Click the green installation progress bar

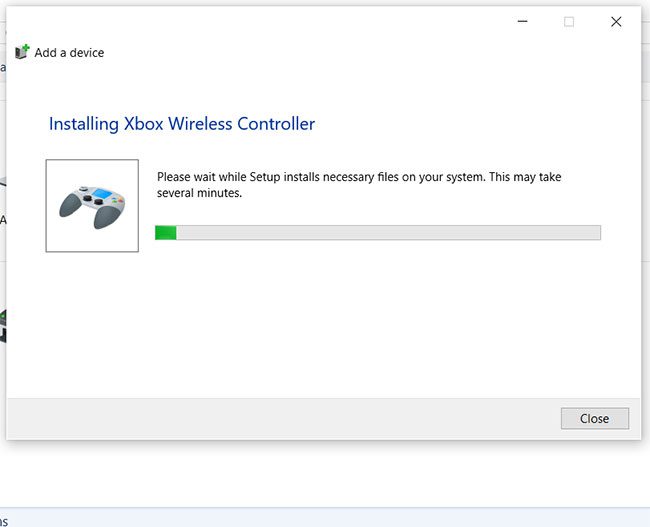click(x=378, y=233)
